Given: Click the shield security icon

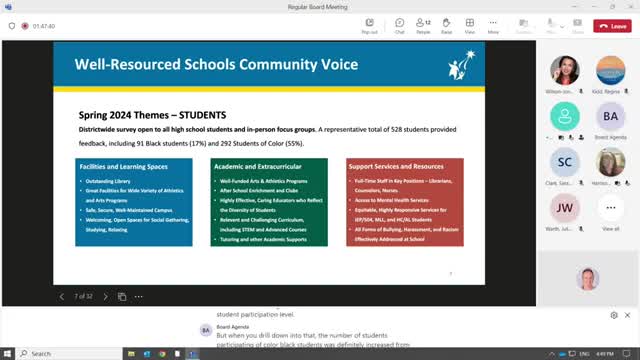Looking at the screenshot, I should (12, 26).
